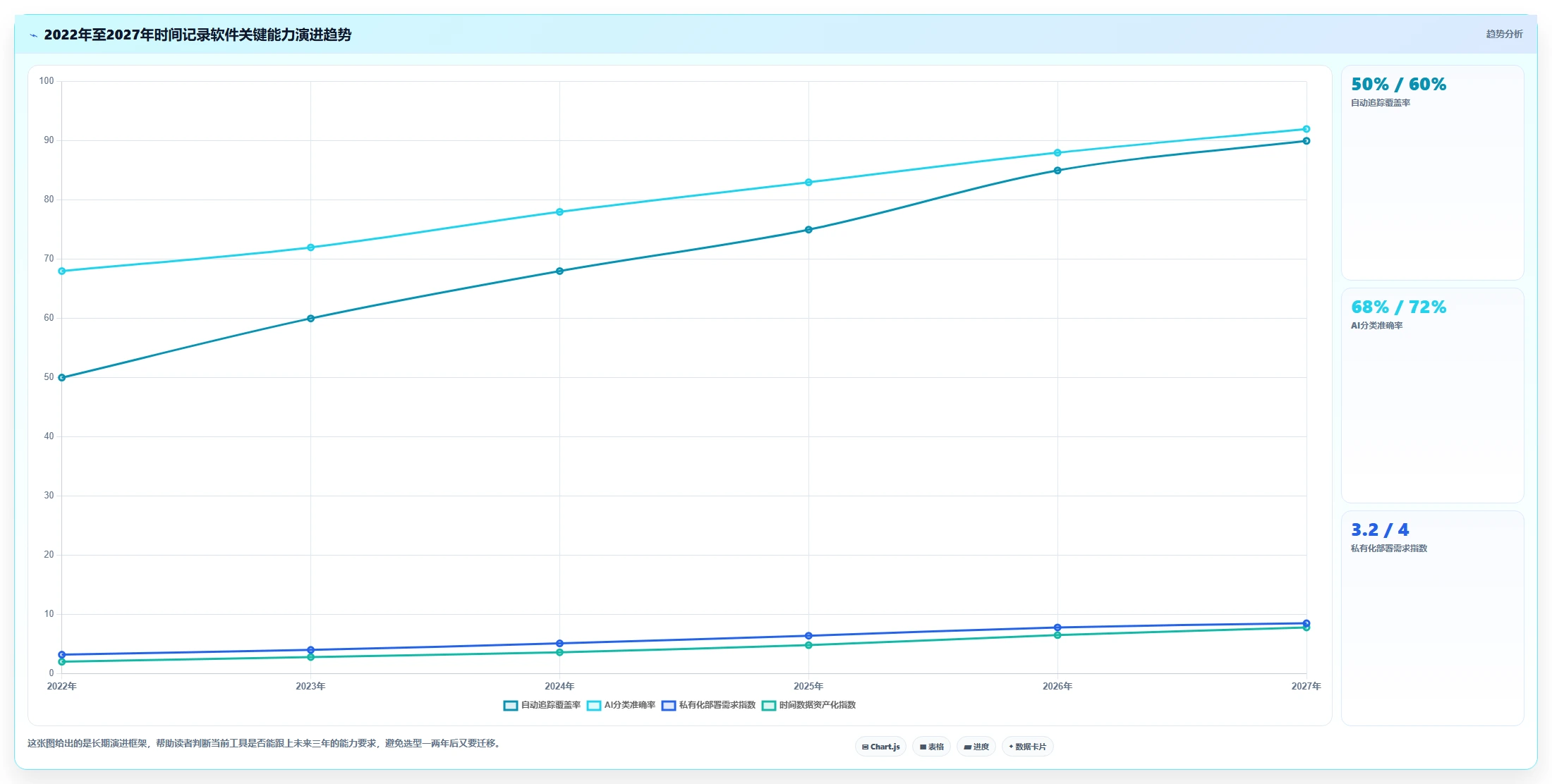The height and width of the screenshot is (784, 1552).
Task: Click the 进度 tag pill
Action: (x=976, y=747)
